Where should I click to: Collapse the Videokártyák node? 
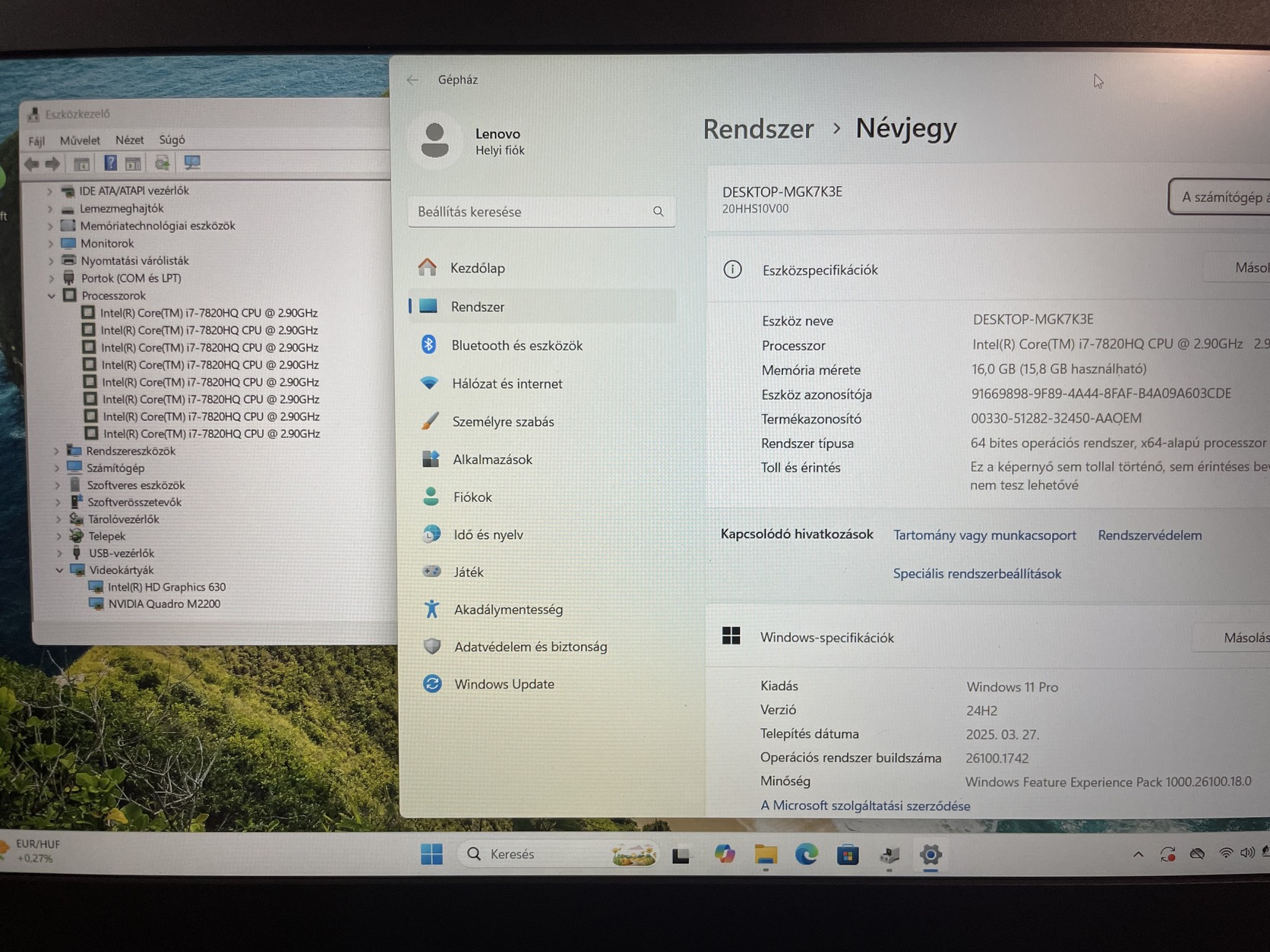(x=59, y=570)
